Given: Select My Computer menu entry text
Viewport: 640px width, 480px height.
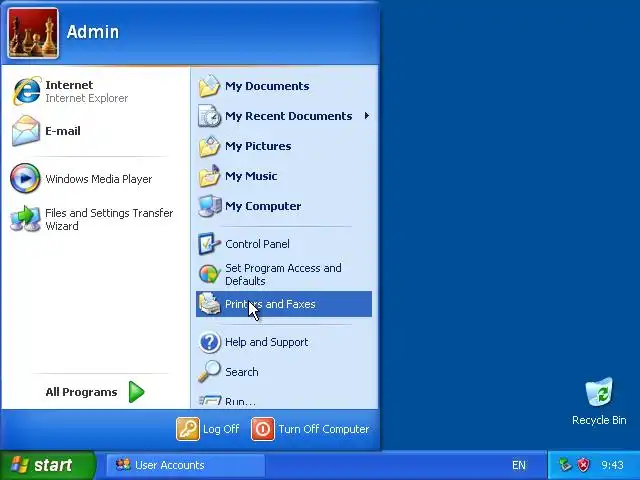Looking at the screenshot, I should (x=263, y=206).
